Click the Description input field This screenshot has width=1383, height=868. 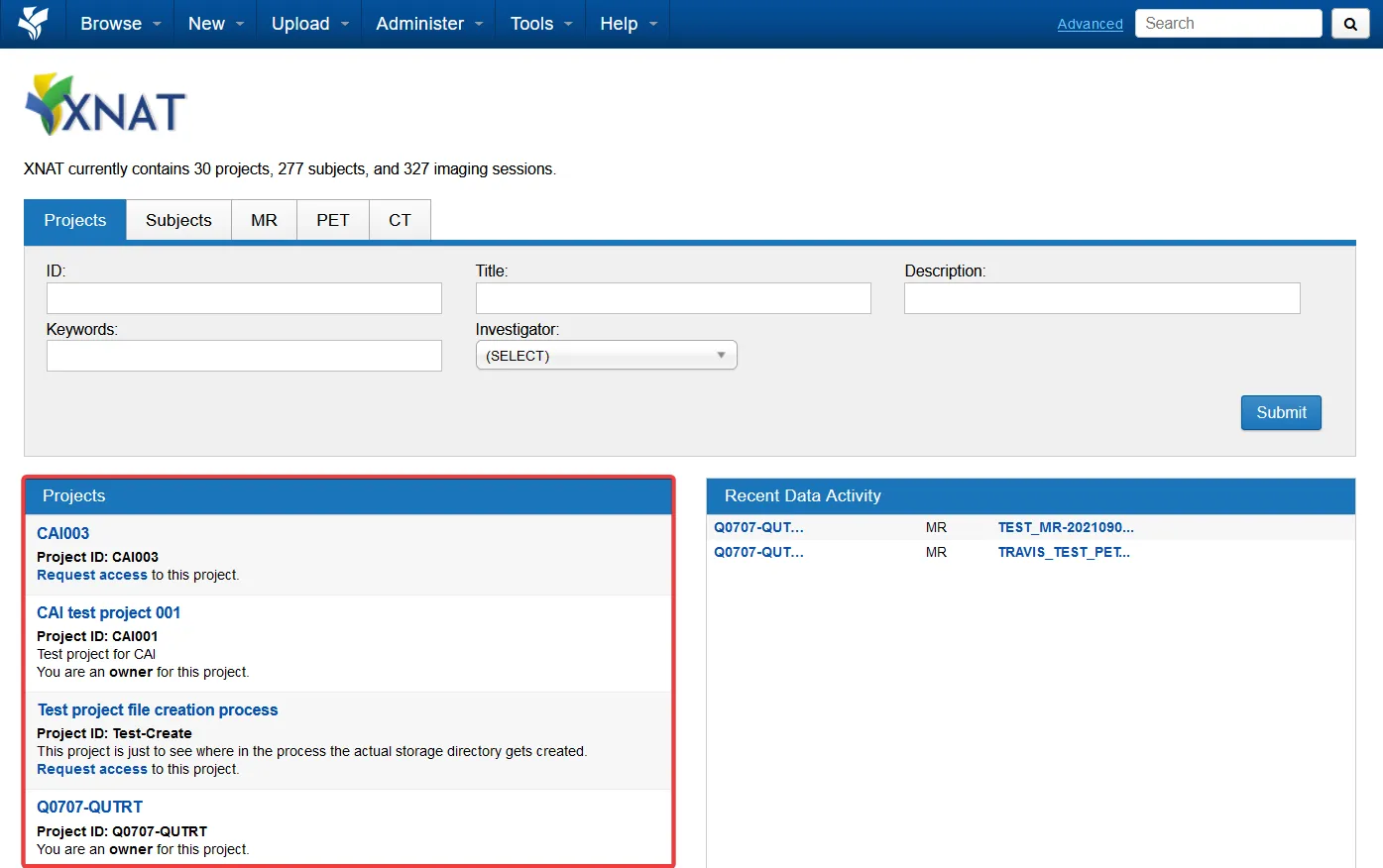(1101, 298)
